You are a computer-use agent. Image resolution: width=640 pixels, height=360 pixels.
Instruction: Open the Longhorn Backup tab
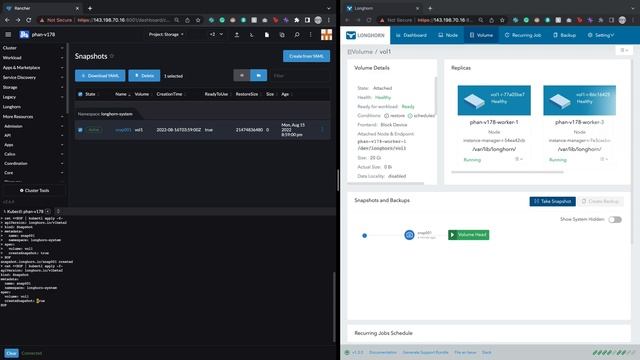click(564, 35)
